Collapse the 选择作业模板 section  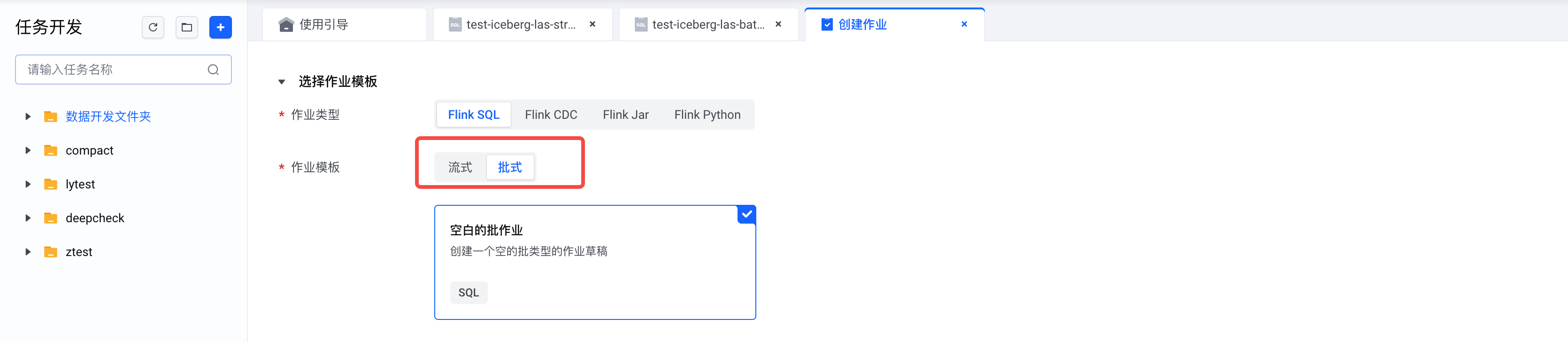(282, 82)
